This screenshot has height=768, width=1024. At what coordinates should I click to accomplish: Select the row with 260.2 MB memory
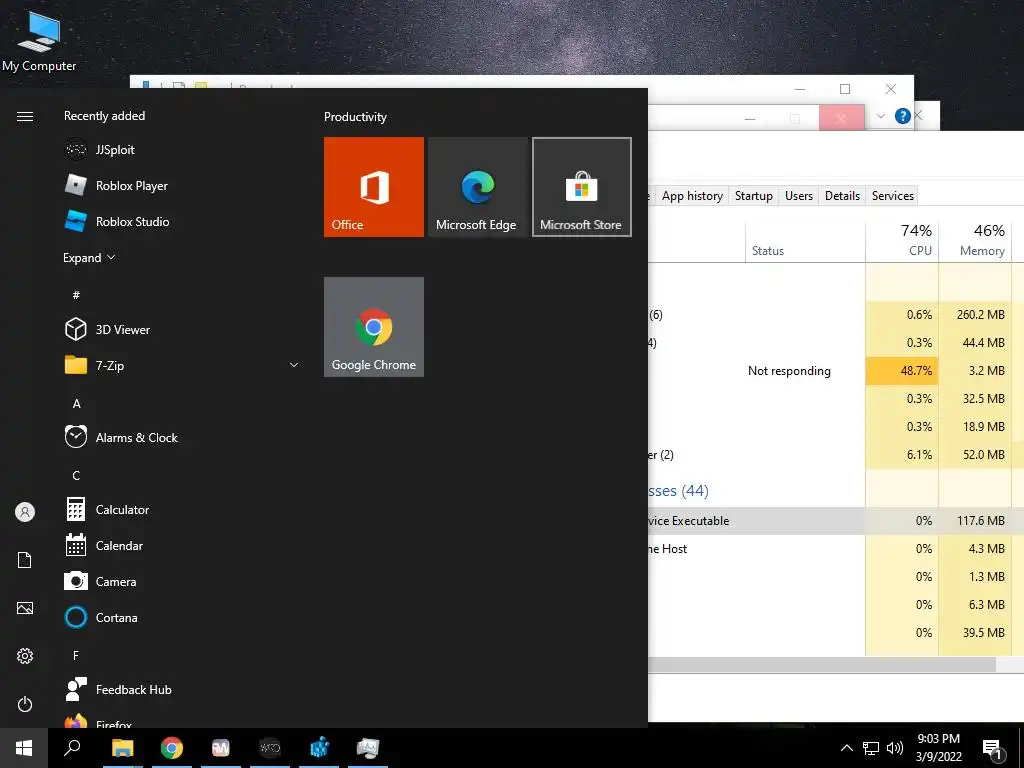(836, 314)
